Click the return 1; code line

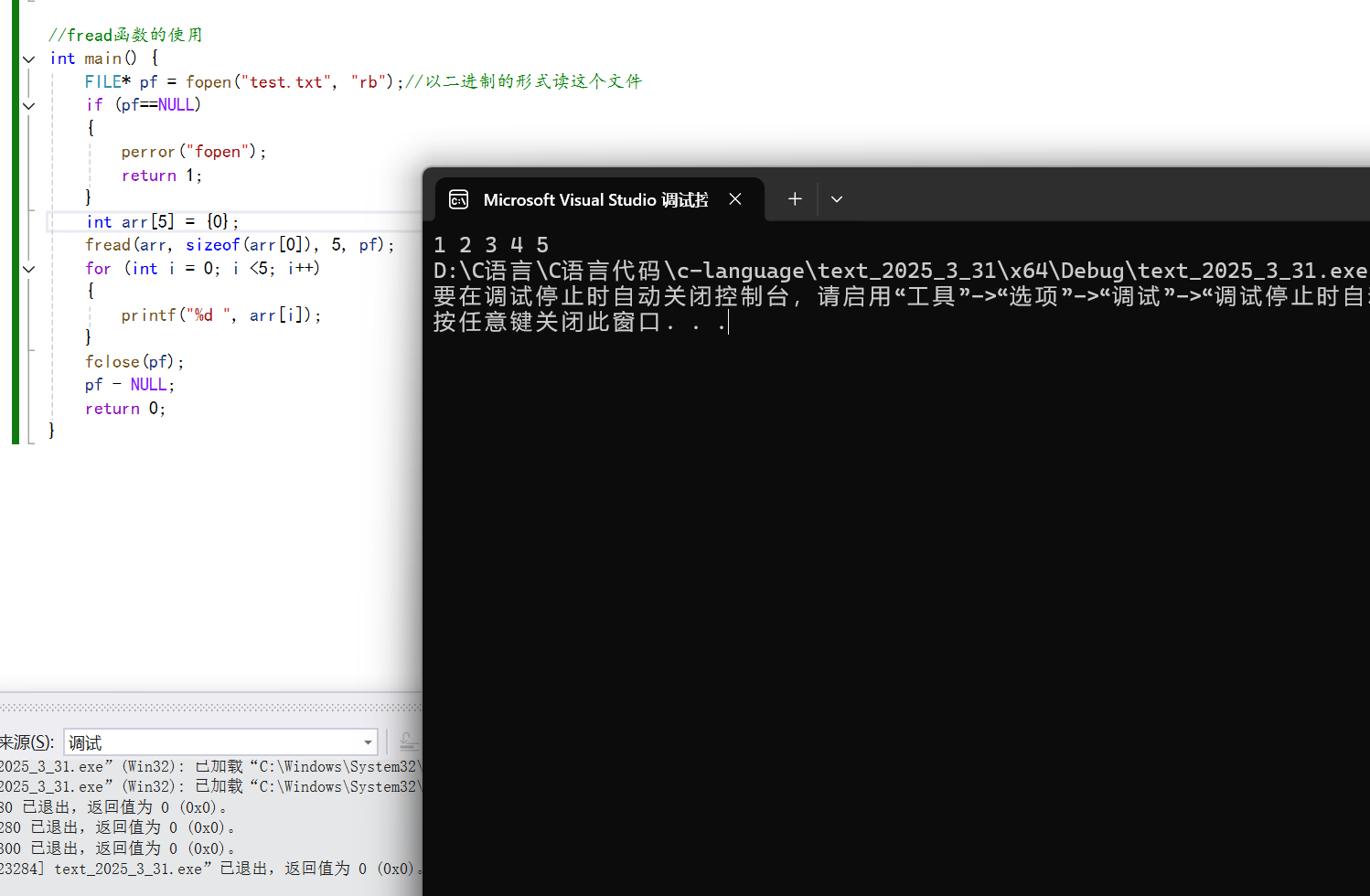point(162,176)
